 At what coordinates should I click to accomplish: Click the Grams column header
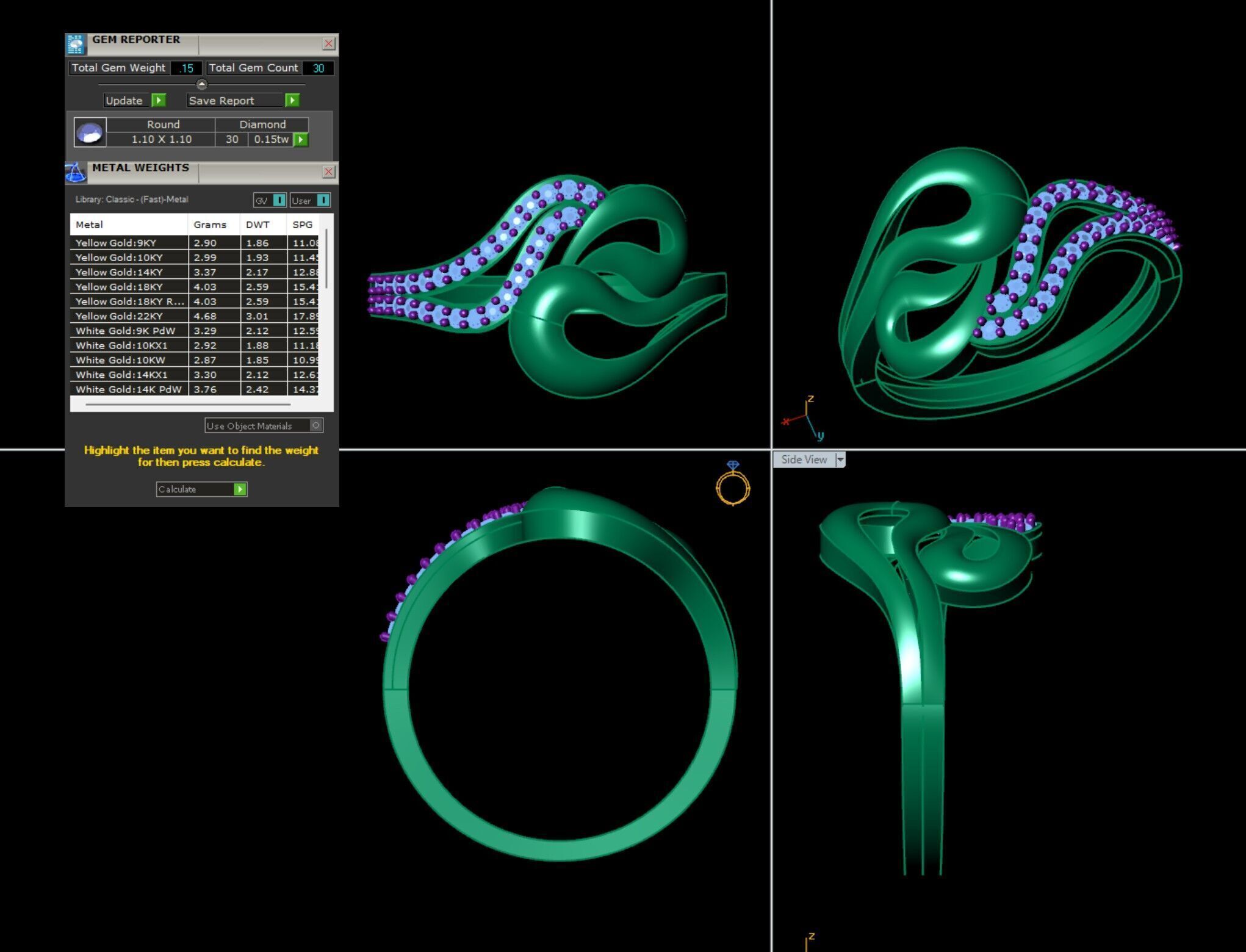(214, 224)
